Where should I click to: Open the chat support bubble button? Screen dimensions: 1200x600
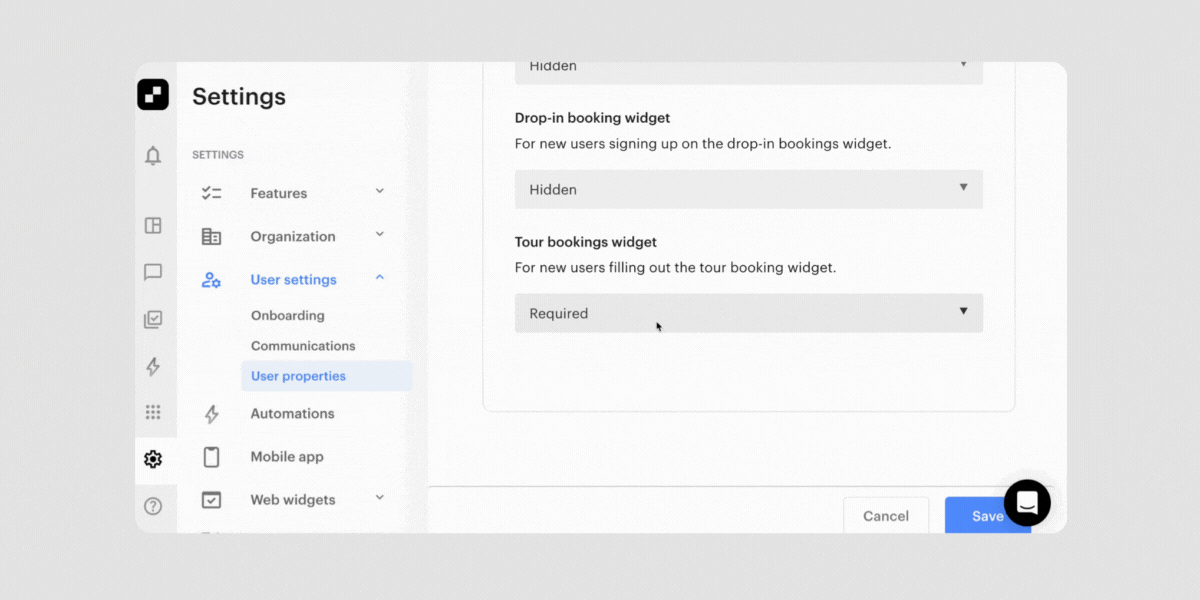[x=1027, y=503]
